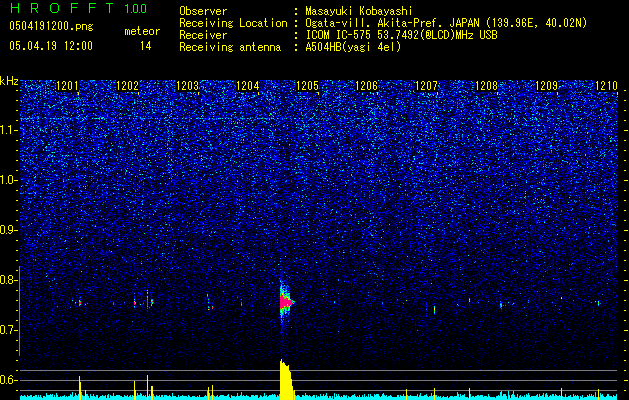The height and width of the screenshot is (400, 629).
Task: Click the 'Receiving Location' label
Action: [x=233, y=23]
